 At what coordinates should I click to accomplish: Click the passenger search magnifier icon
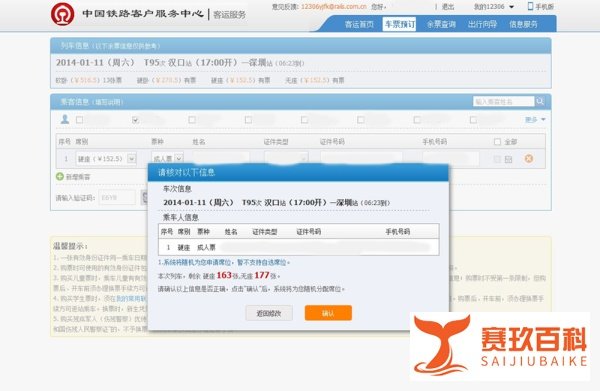pos(540,101)
